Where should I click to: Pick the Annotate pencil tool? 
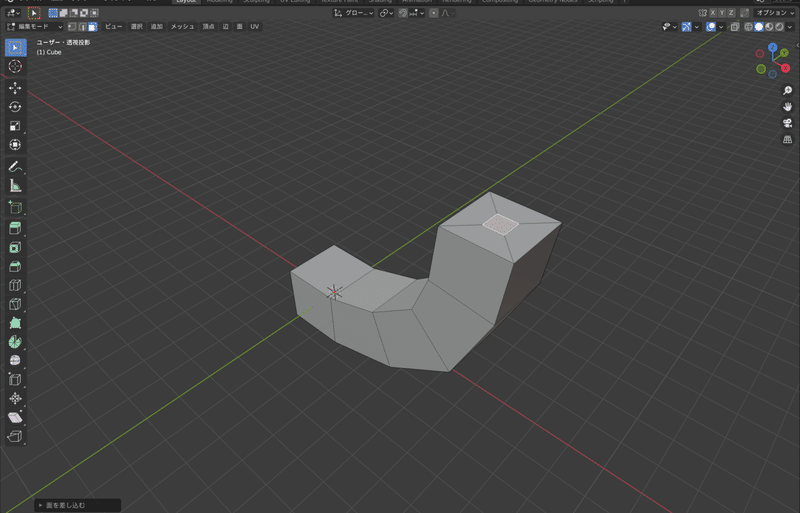(15, 166)
